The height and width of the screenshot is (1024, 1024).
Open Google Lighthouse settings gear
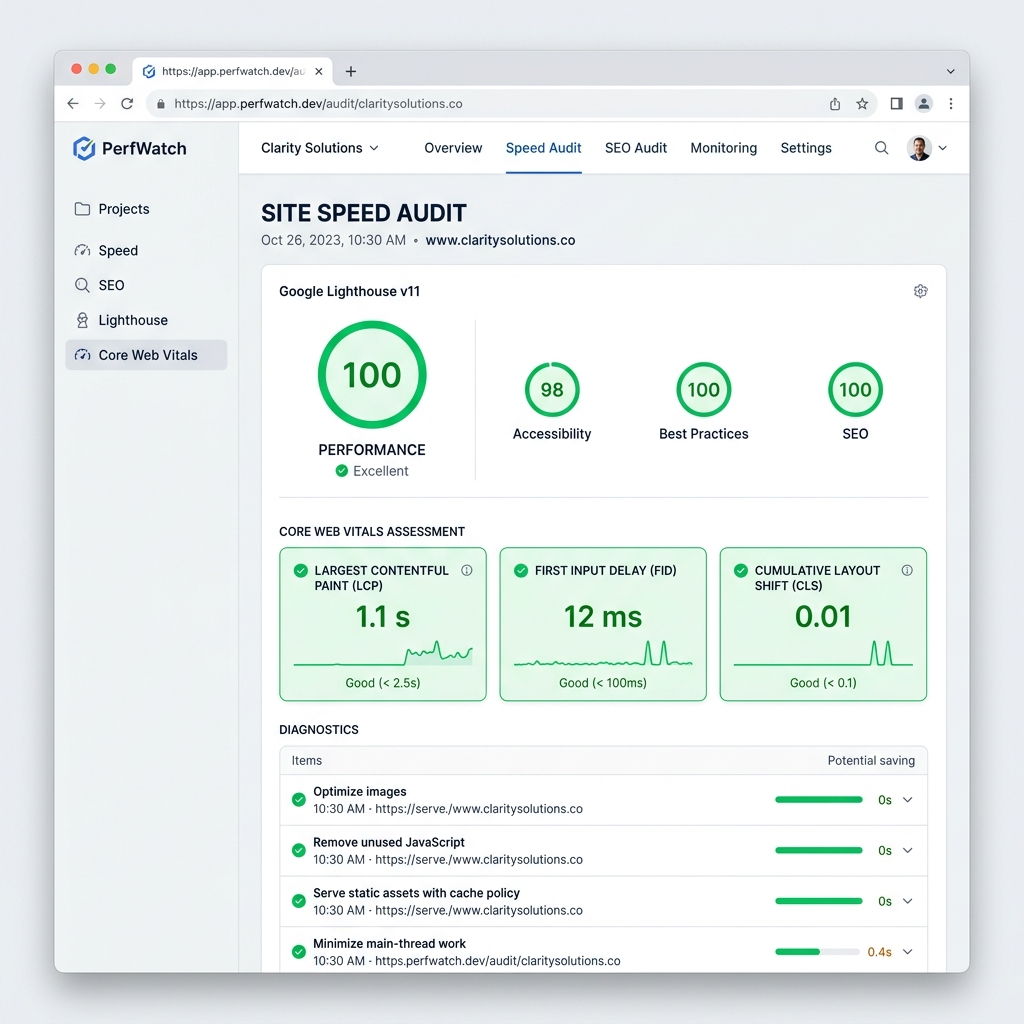921,291
